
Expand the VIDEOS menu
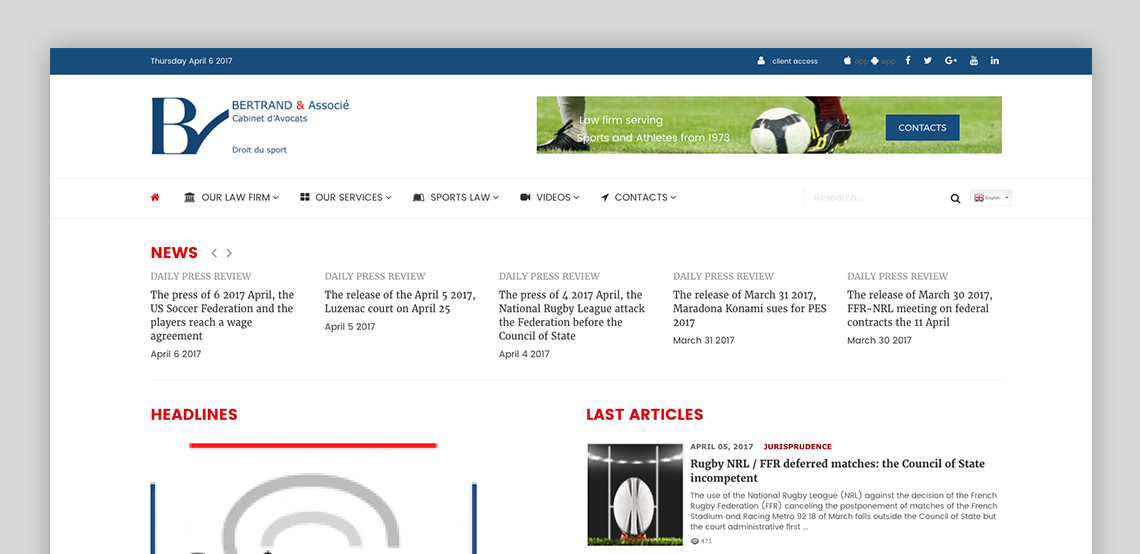[x=550, y=197]
